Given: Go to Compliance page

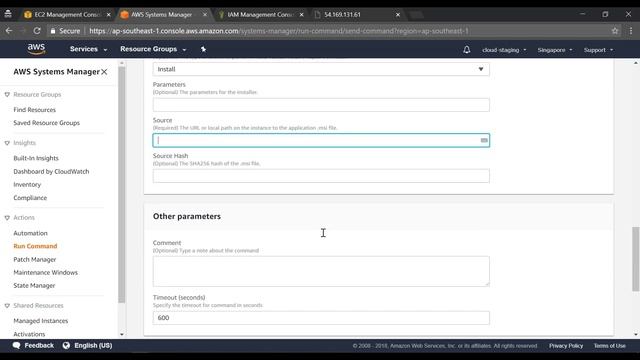Looking at the screenshot, I should coord(30,198).
